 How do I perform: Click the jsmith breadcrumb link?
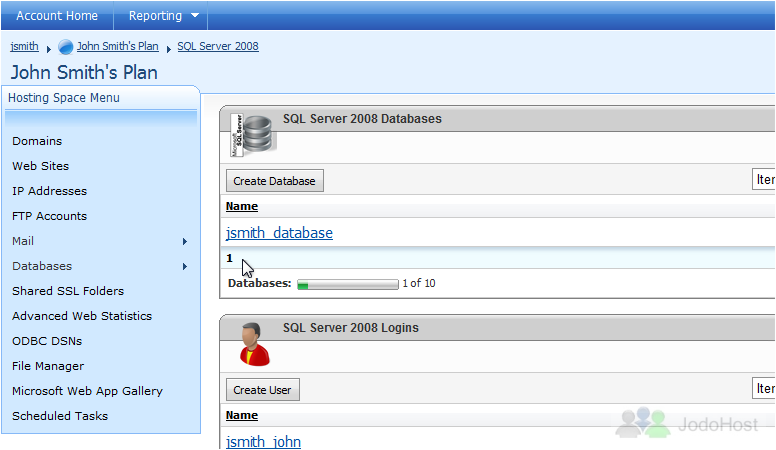click(24, 46)
